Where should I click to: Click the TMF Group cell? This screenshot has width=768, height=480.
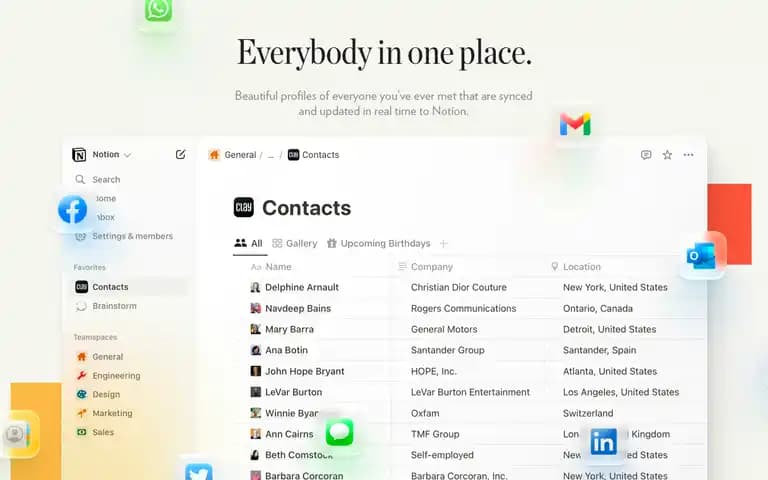(x=435, y=434)
